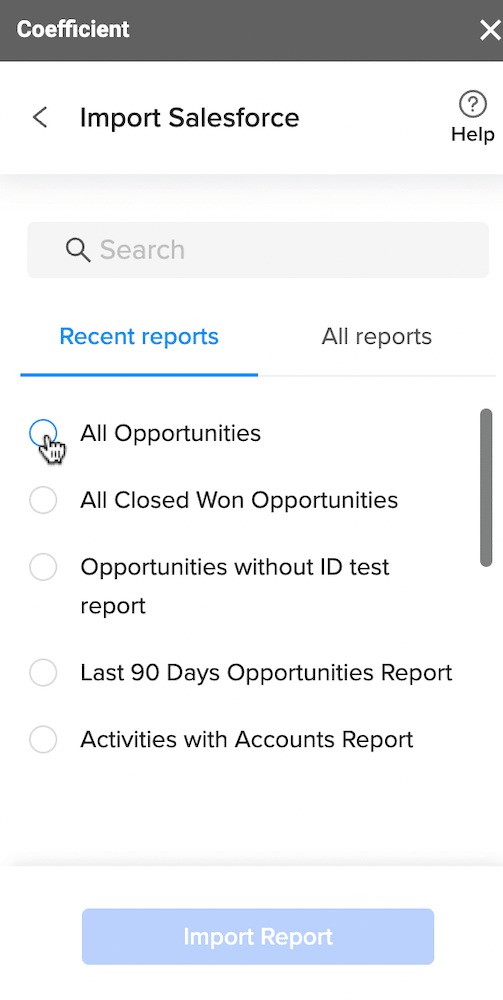Switch to the All reports tab
This screenshot has width=503, height=1000.
(x=377, y=337)
